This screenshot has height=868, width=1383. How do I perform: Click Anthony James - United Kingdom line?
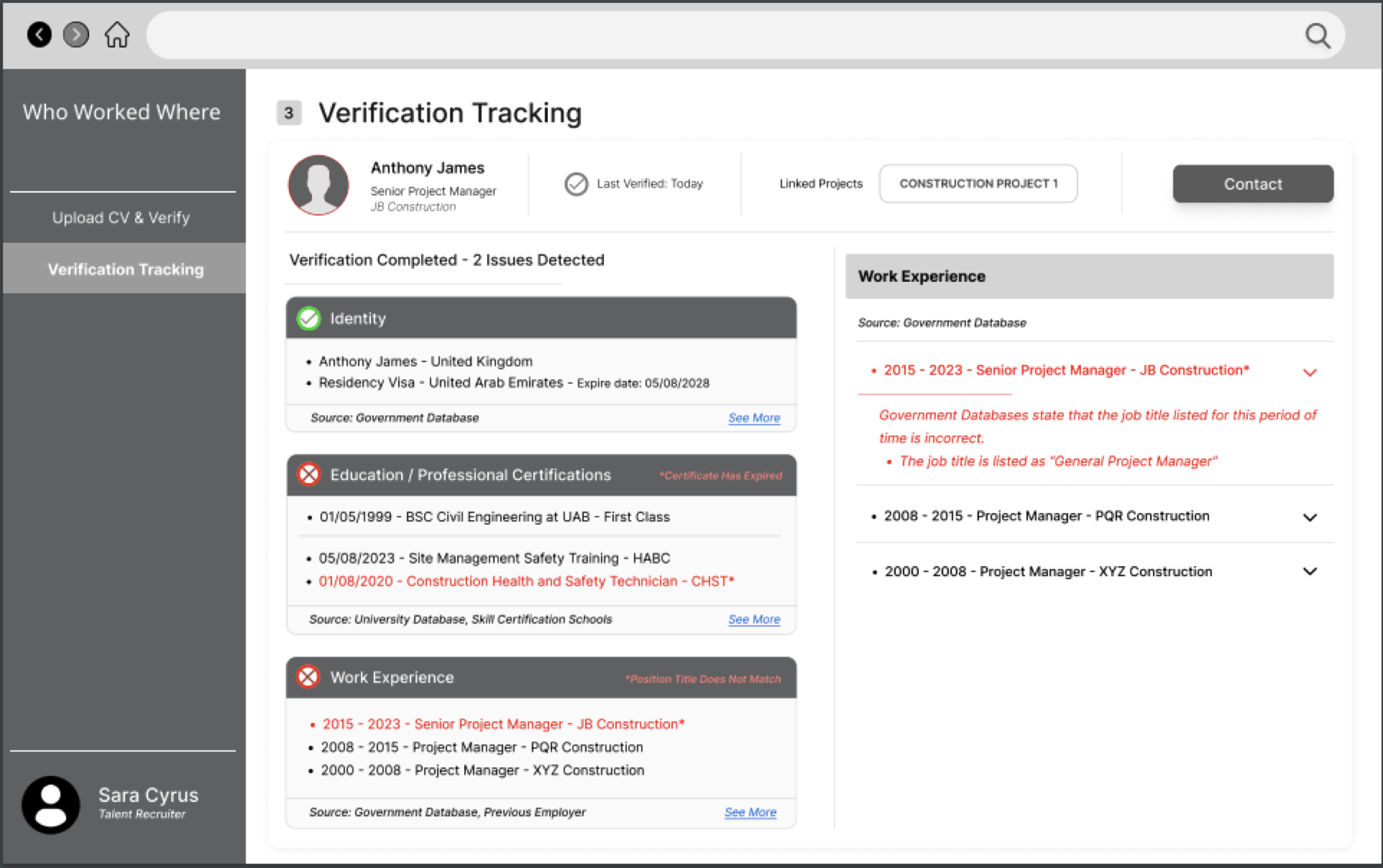[x=426, y=361]
